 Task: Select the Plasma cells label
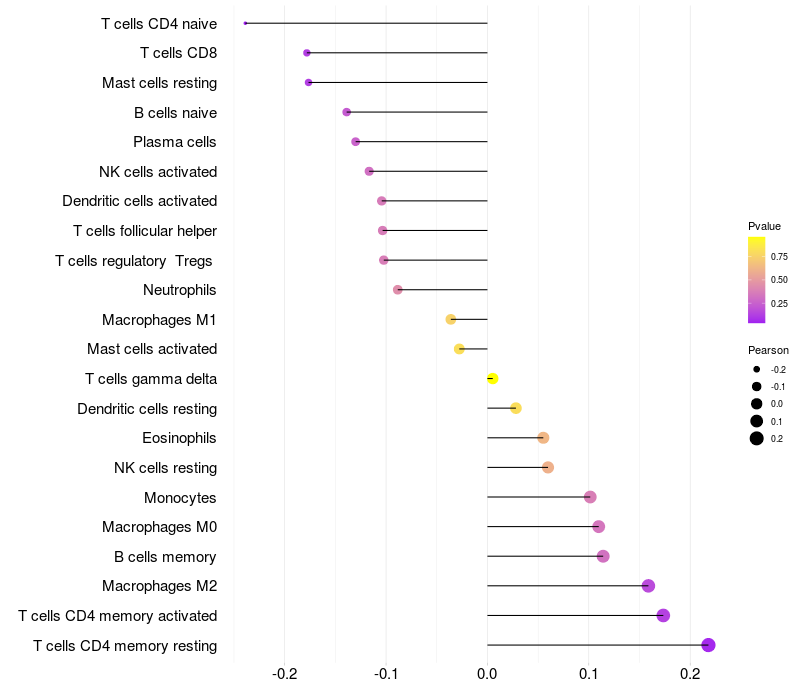(x=174, y=142)
